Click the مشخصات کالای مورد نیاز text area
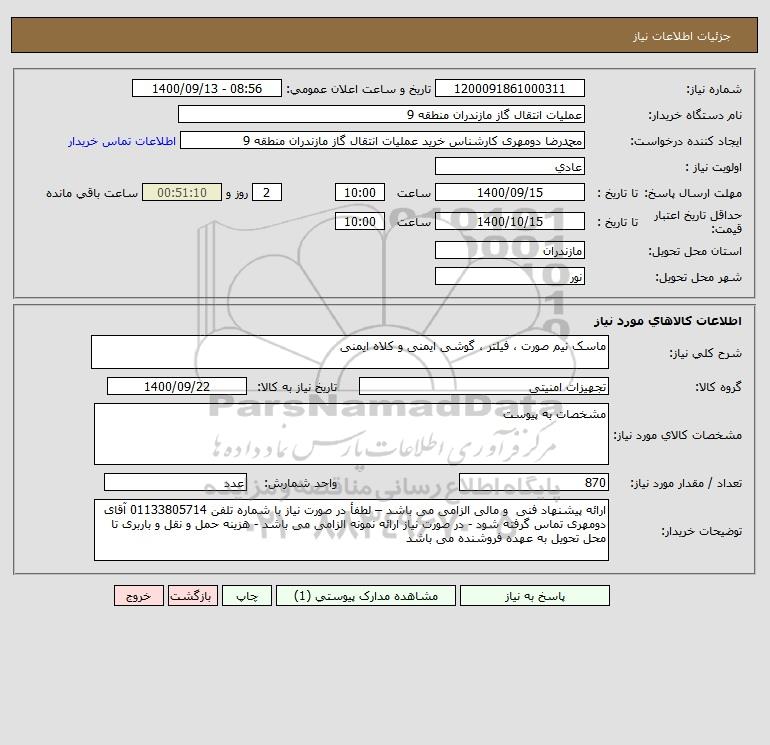The height and width of the screenshot is (745, 770). (x=351, y=434)
